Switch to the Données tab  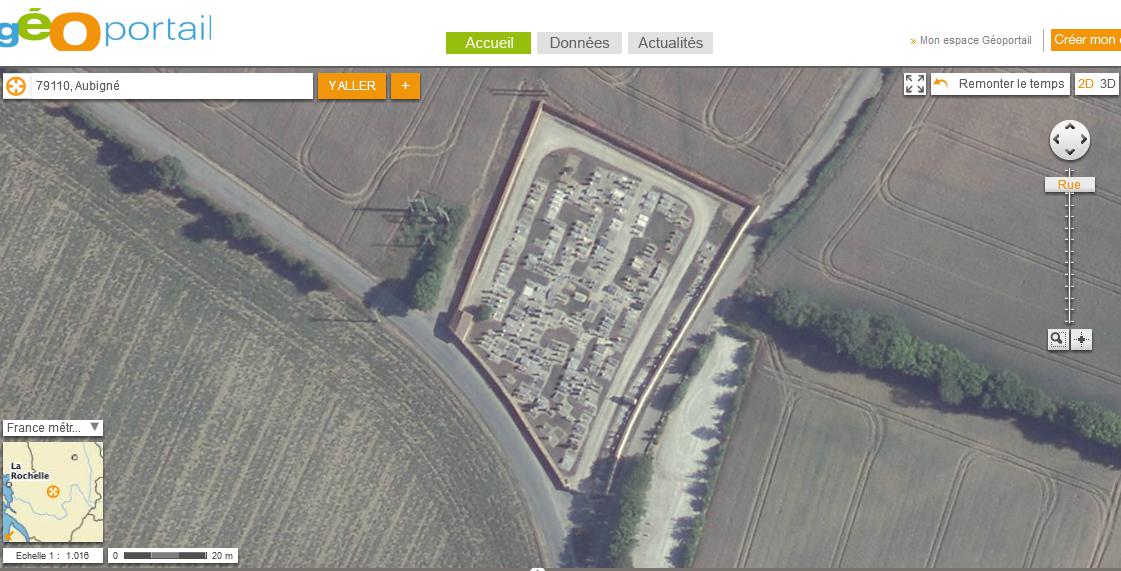click(x=579, y=43)
